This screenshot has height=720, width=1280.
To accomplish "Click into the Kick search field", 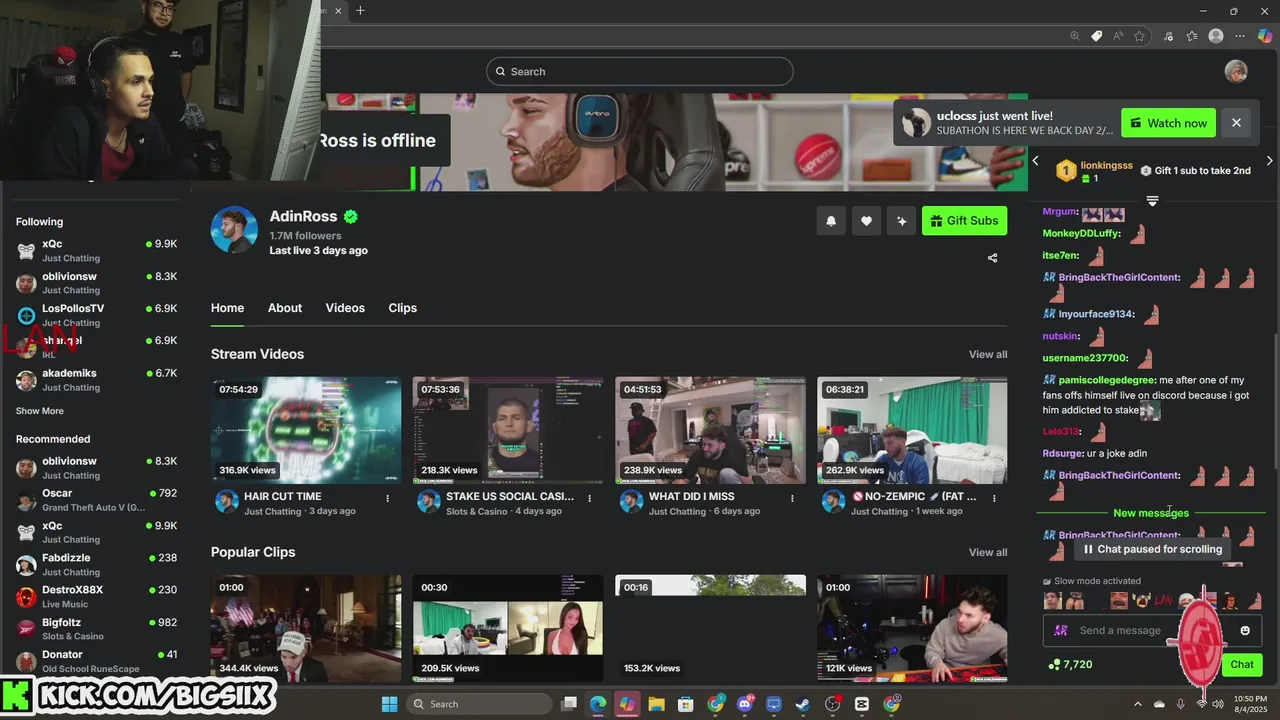I will pos(640,71).
